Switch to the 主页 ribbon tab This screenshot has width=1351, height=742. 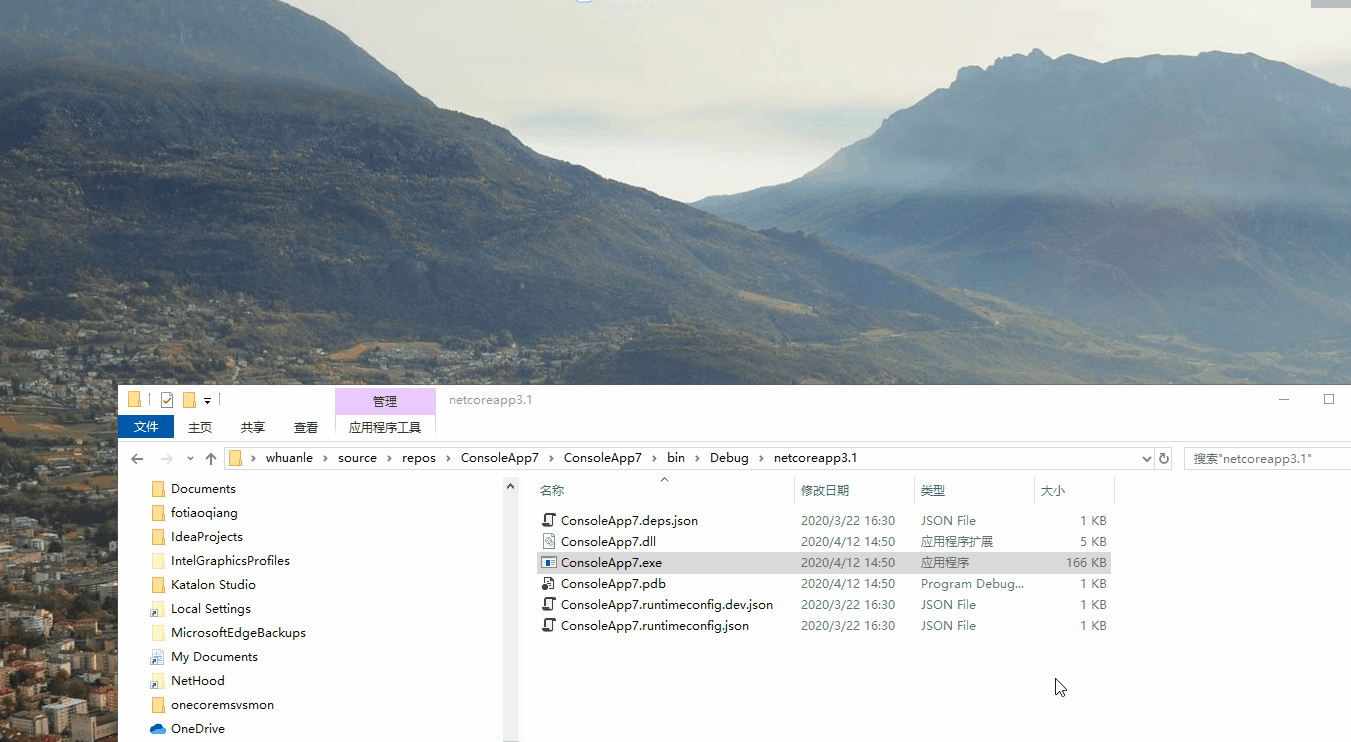point(200,427)
